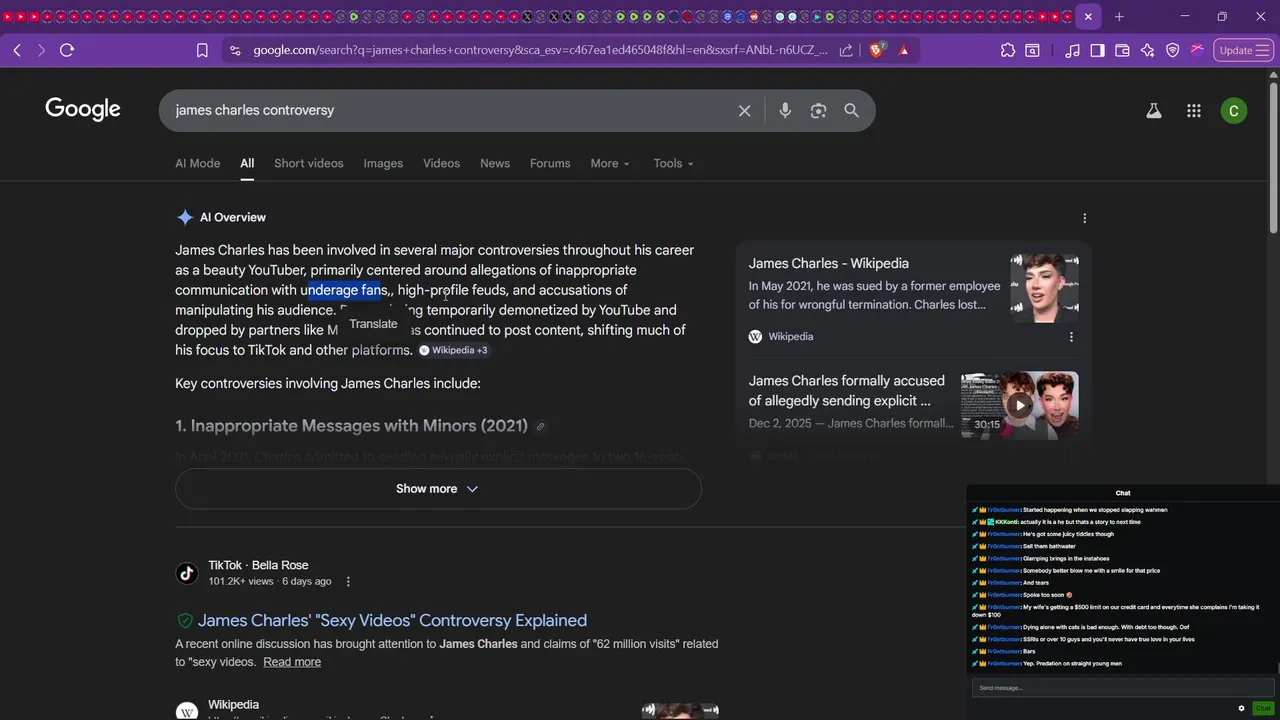Open the Wikipedia +3 sources chip
Screen dimensions: 1280x720
tap(453, 350)
